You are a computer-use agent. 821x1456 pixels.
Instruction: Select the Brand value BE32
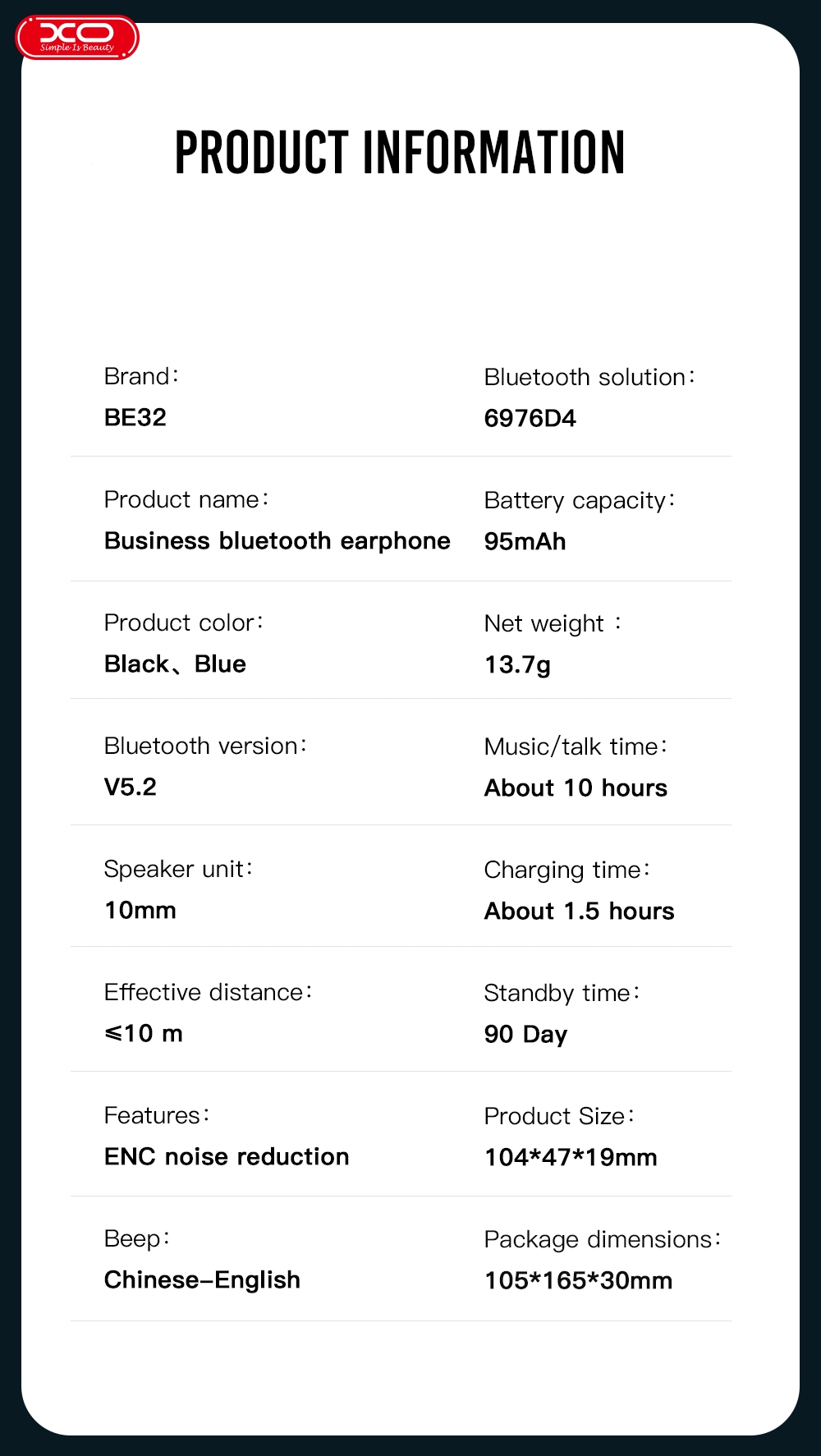135,417
